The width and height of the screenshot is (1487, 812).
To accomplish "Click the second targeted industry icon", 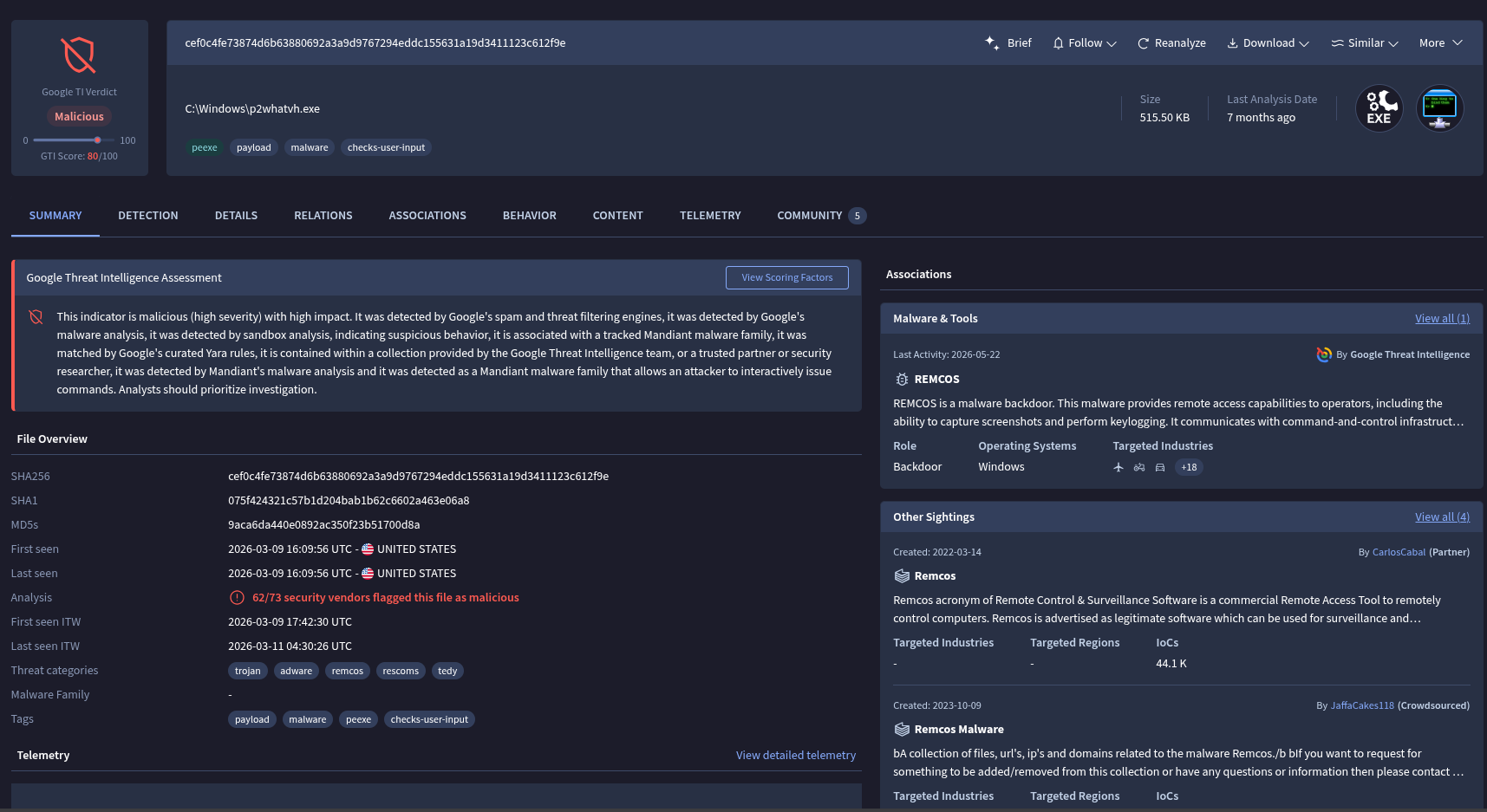I will (x=1139, y=467).
